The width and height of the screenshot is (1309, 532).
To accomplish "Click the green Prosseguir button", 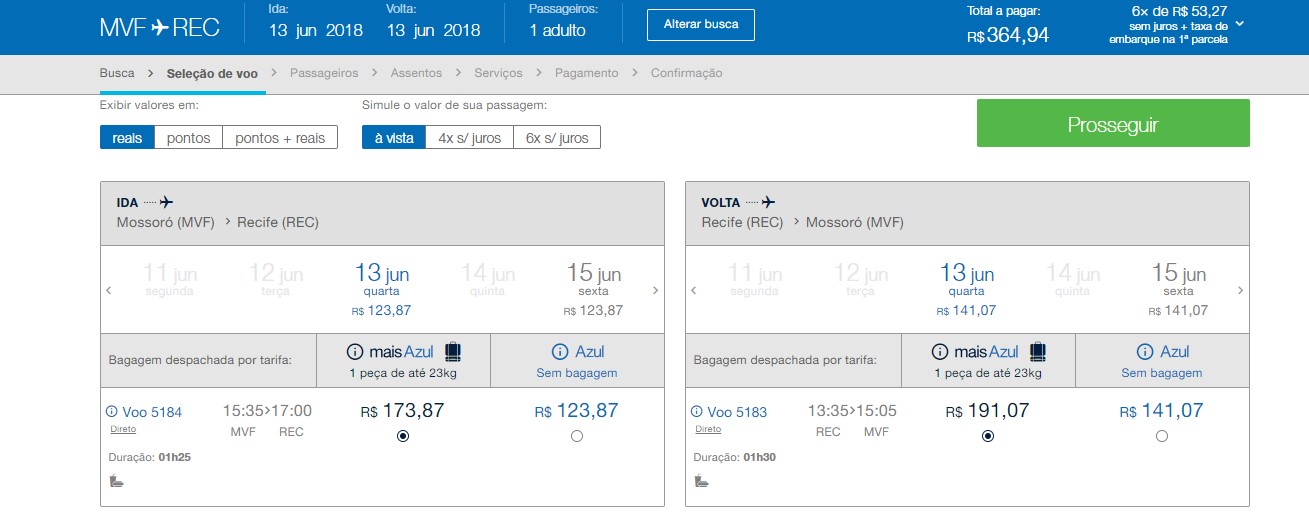I will coord(1112,124).
